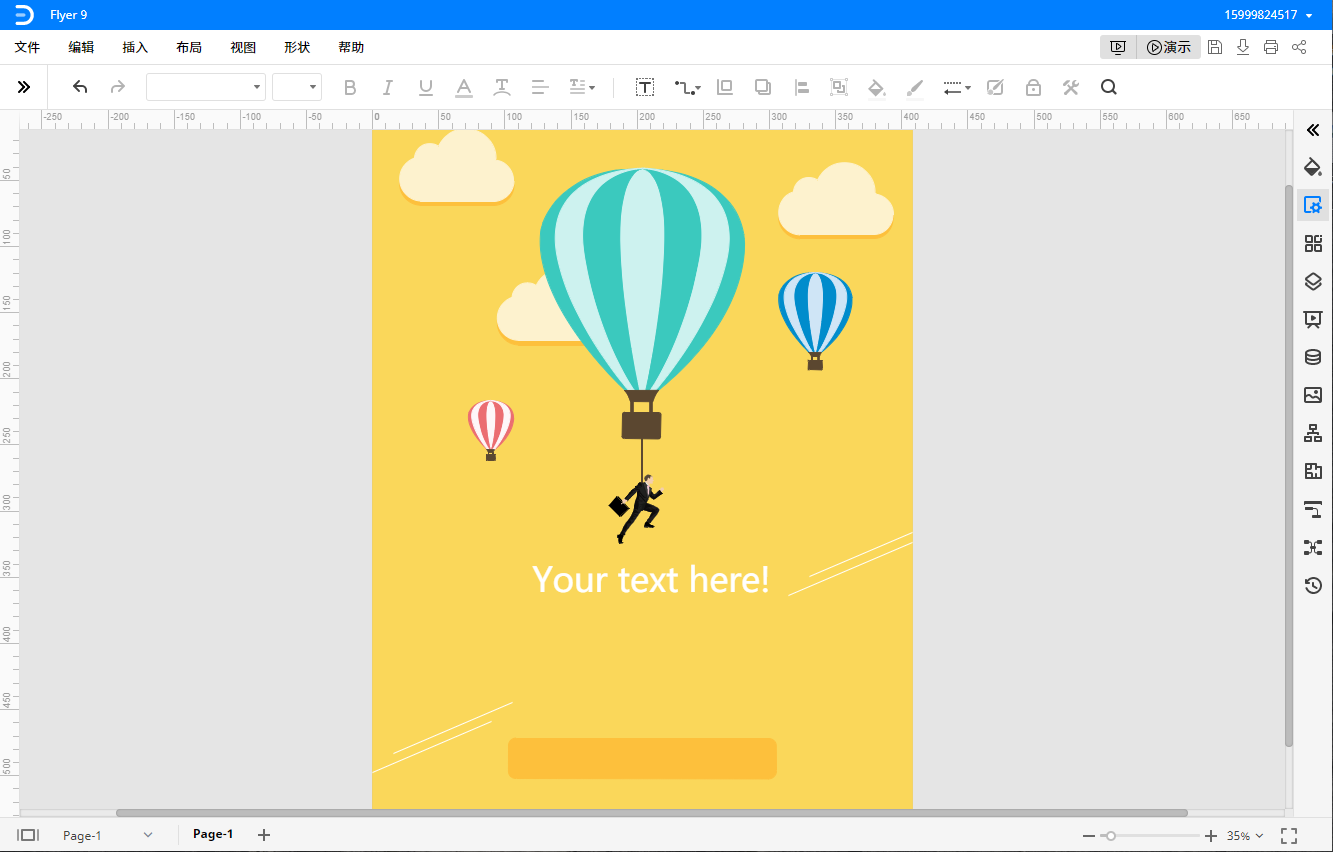The width and height of the screenshot is (1333, 852).
Task: Click the print icon
Action: 1271,47
